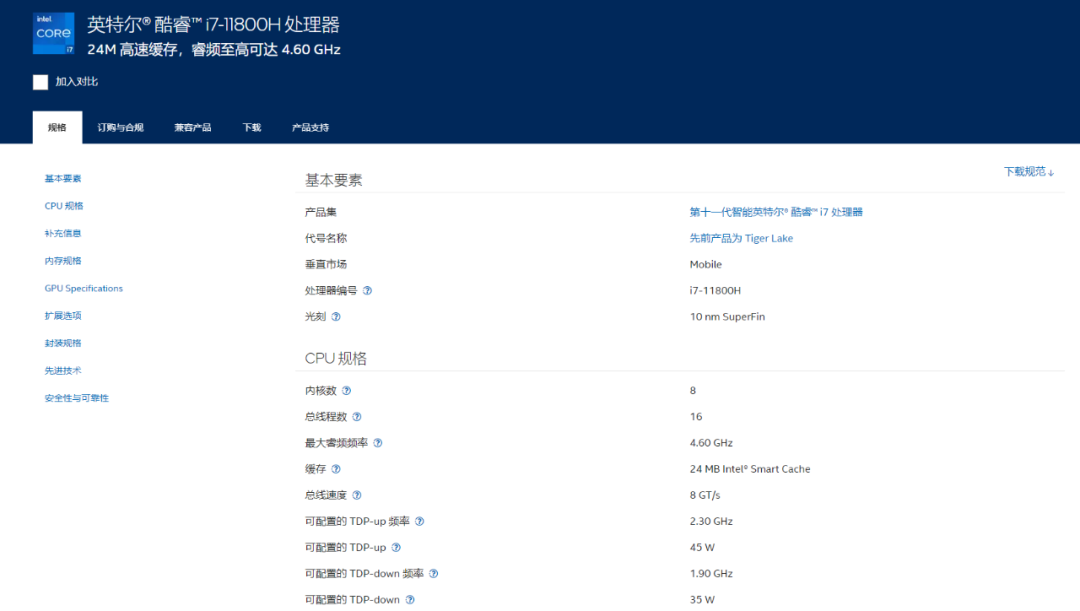Open the 第十一代智能英特尔酷睿 i7 处理器 product link
Image resolution: width=1080 pixels, height=611 pixels.
tap(776, 212)
